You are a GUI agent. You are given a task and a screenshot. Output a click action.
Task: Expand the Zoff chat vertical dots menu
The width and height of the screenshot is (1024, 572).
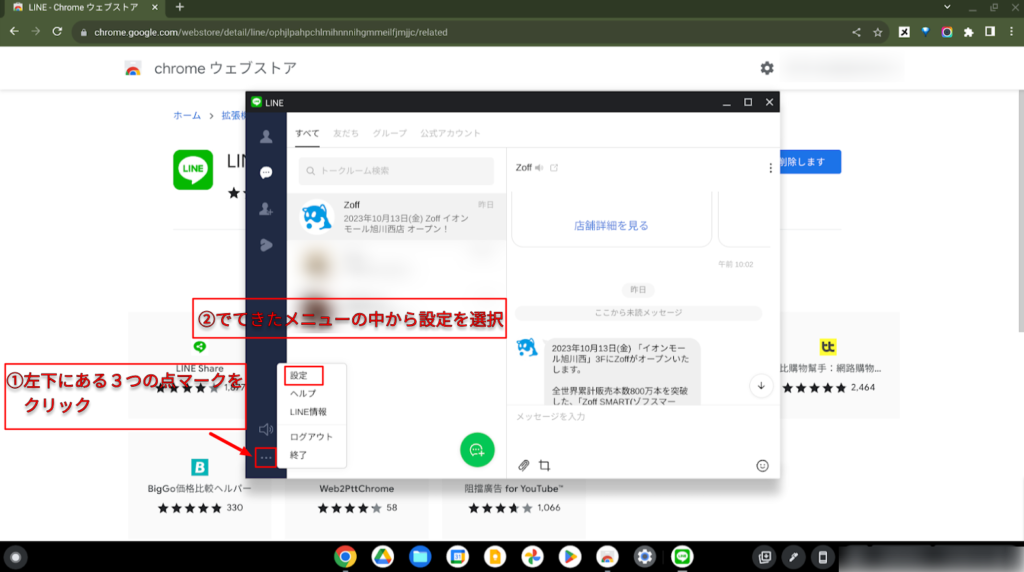pyautogui.click(x=770, y=168)
